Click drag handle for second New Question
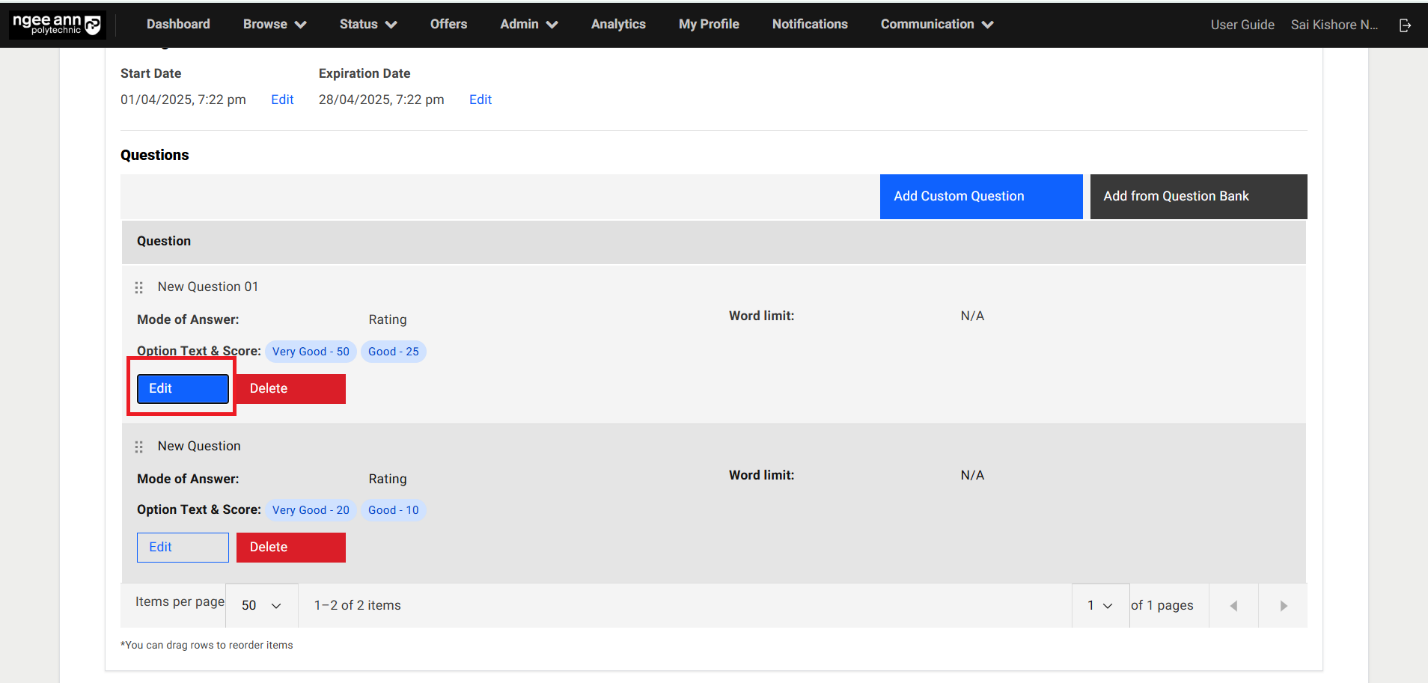This screenshot has width=1428, height=683. click(x=139, y=447)
